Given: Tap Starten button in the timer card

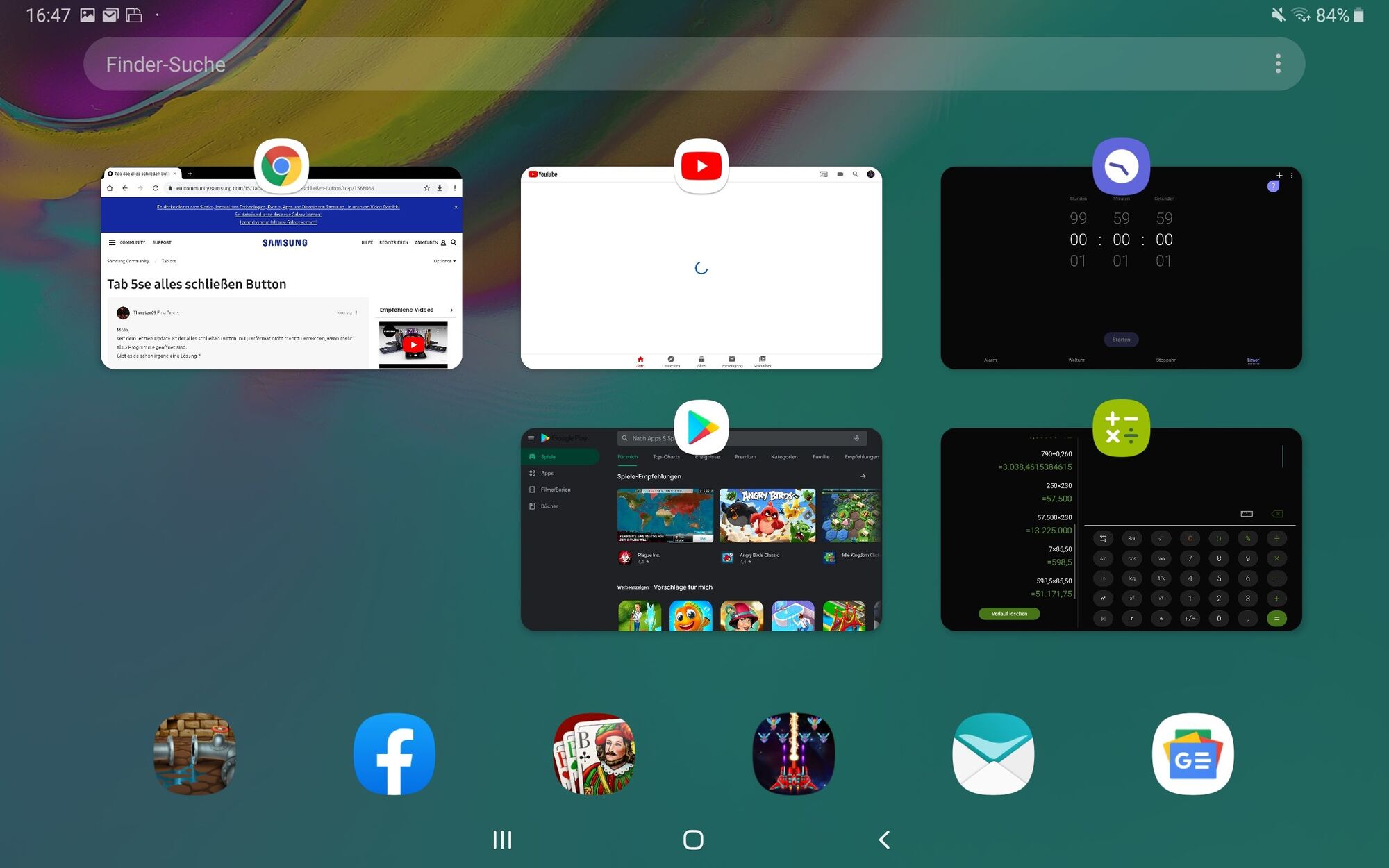Looking at the screenshot, I should [x=1121, y=340].
